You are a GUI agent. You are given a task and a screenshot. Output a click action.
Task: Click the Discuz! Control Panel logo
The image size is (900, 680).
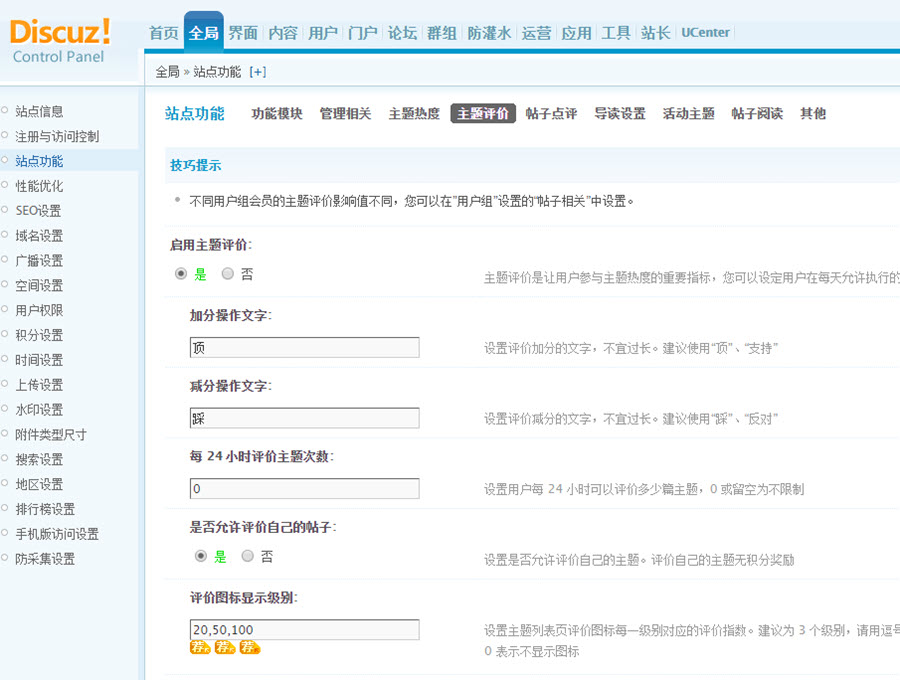click(60, 40)
